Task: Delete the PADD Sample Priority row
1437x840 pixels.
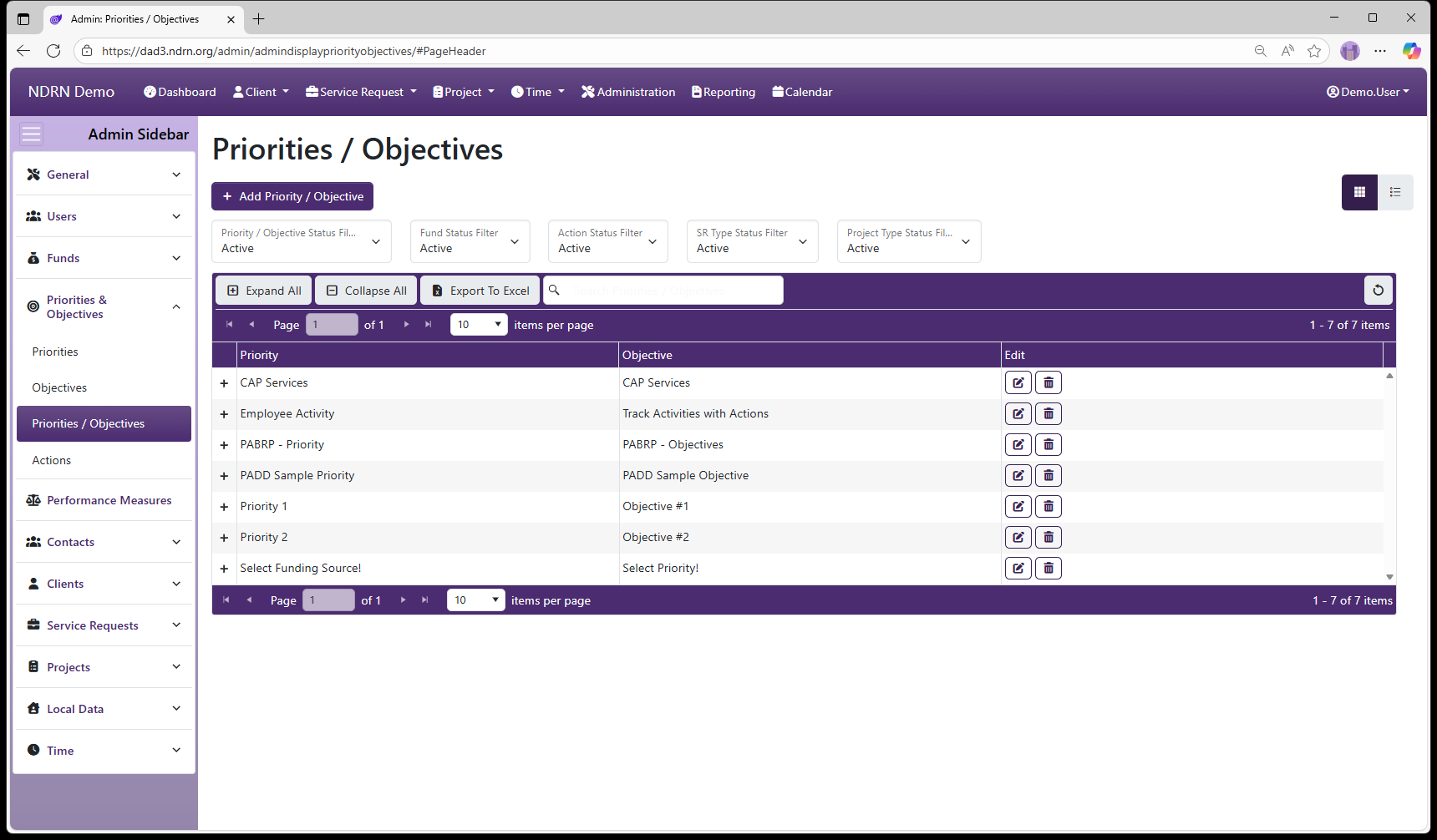Action: [x=1049, y=476]
